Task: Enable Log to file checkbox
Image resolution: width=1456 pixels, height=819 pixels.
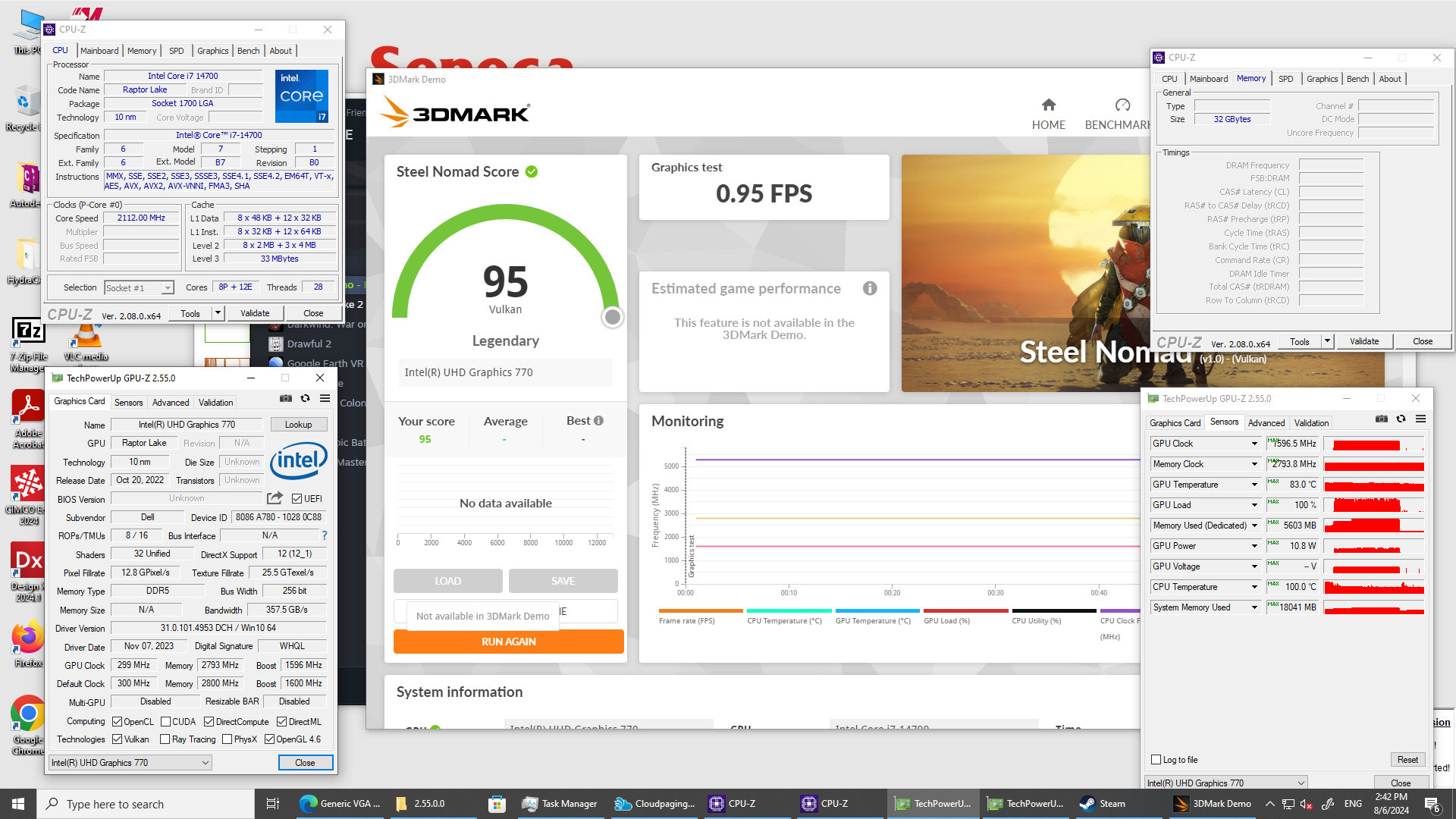Action: pyautogui.click(x=1156, y=759)
